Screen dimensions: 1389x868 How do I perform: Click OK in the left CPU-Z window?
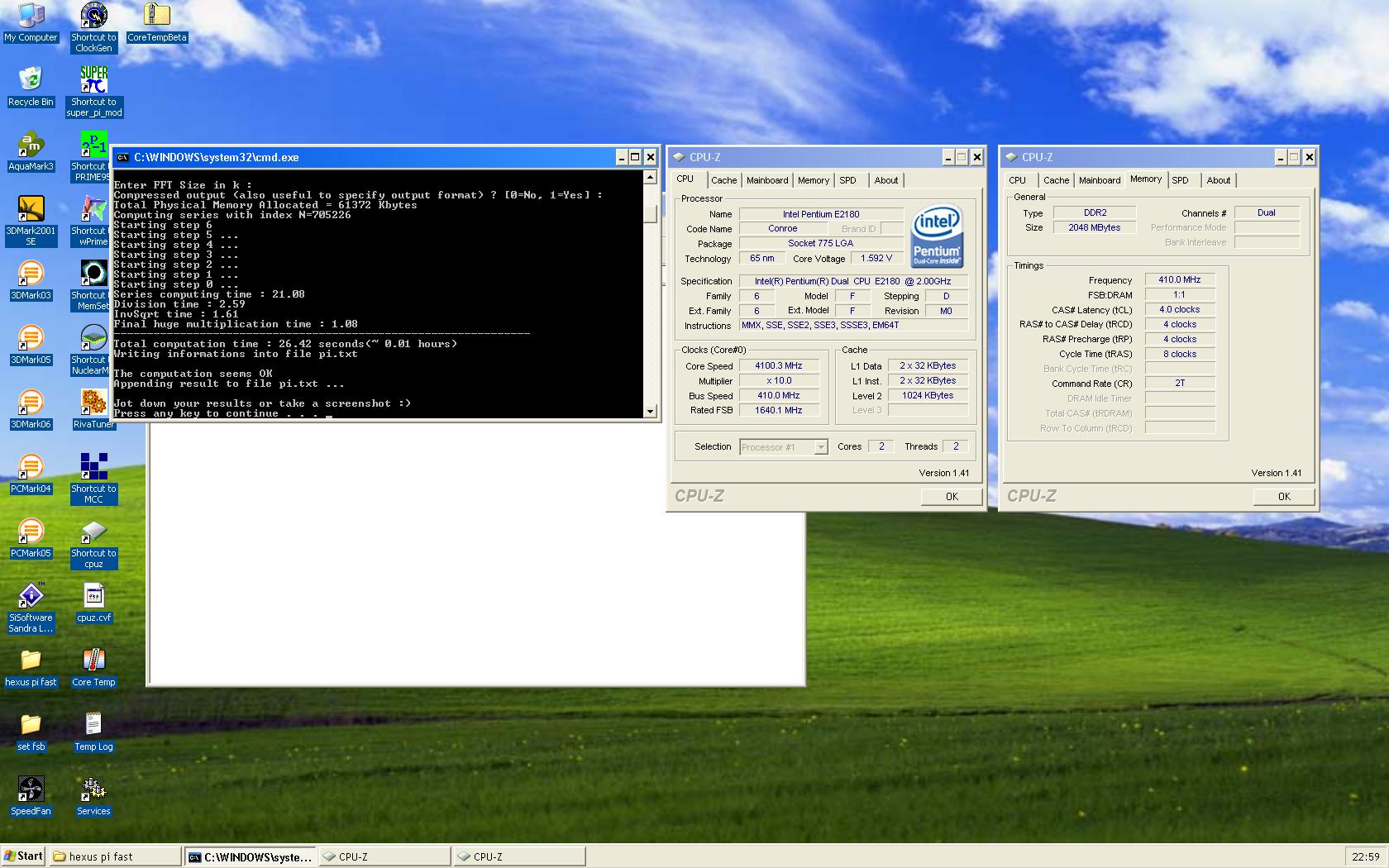[952, 497]
